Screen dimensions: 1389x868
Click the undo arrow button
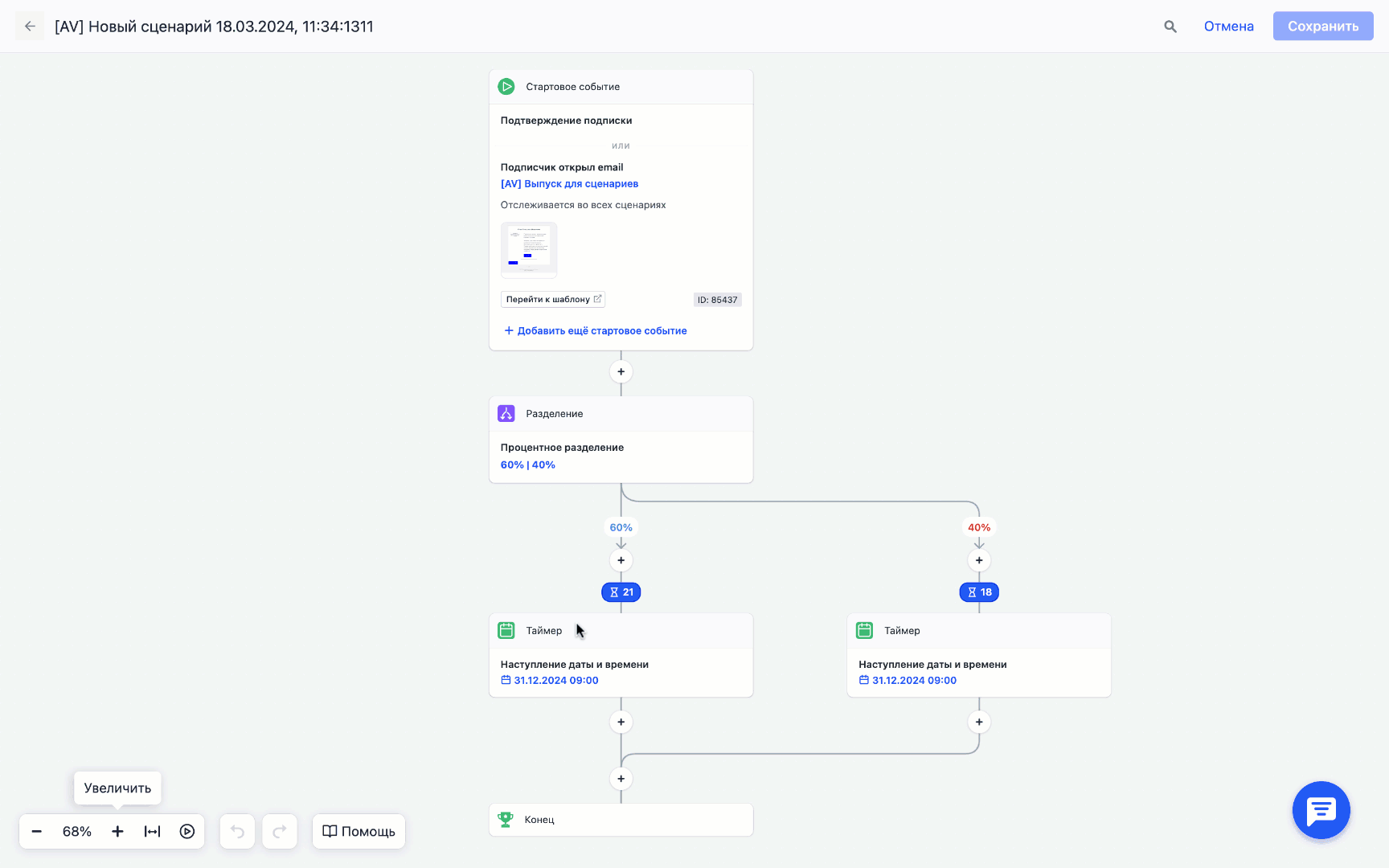237,831
